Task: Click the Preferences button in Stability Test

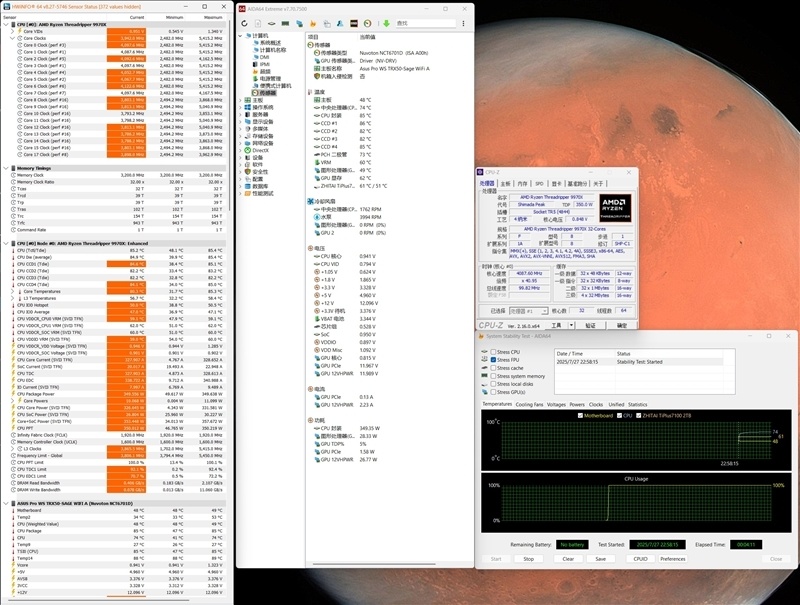Action: tap(672, 559)
